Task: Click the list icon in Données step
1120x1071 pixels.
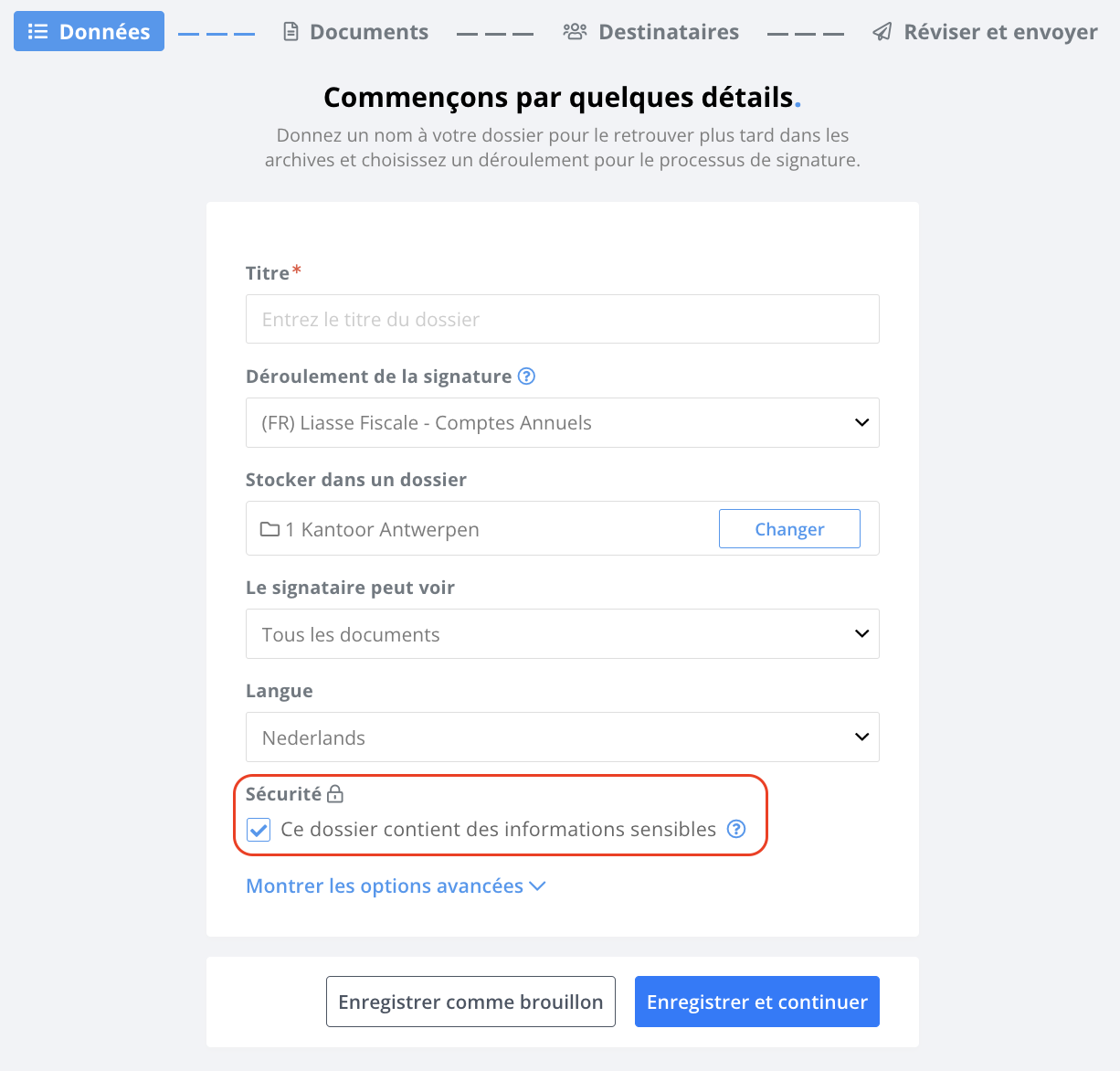Action: coord(37,32)
